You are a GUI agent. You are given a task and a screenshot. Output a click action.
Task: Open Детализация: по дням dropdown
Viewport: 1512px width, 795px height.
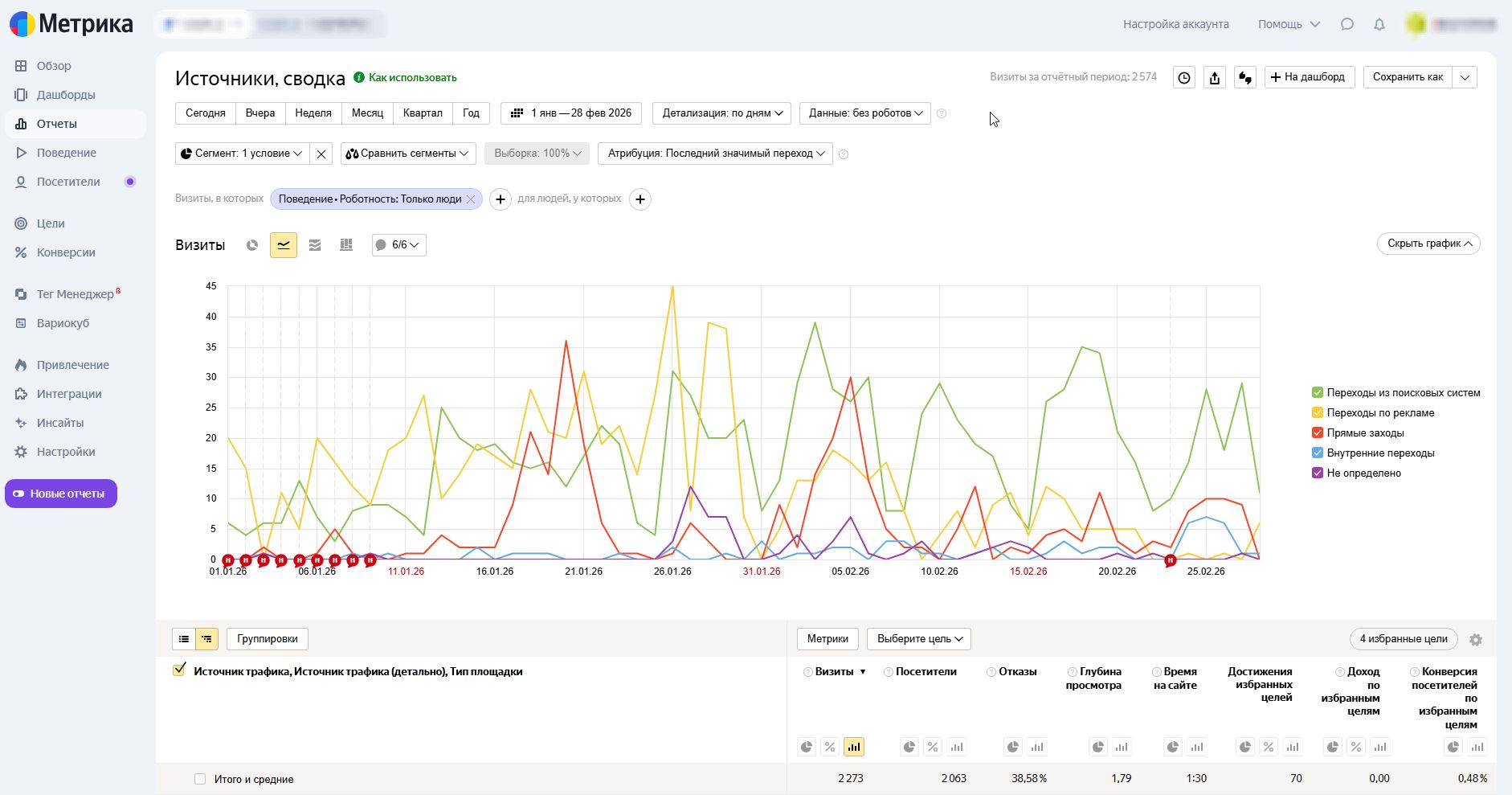tap(721, 113)
